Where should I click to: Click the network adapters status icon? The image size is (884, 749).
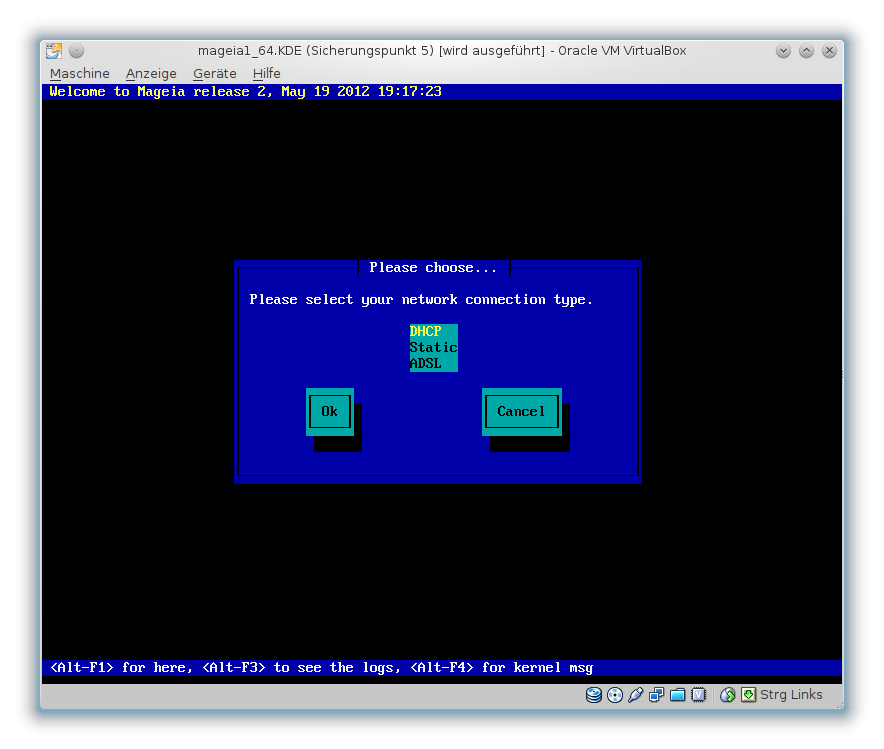pos(657,695)
